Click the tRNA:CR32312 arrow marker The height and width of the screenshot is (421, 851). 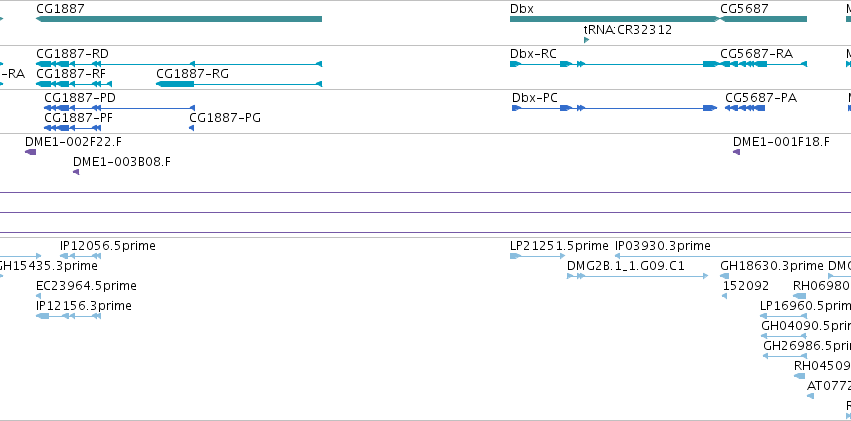click(x=586, y=40)
